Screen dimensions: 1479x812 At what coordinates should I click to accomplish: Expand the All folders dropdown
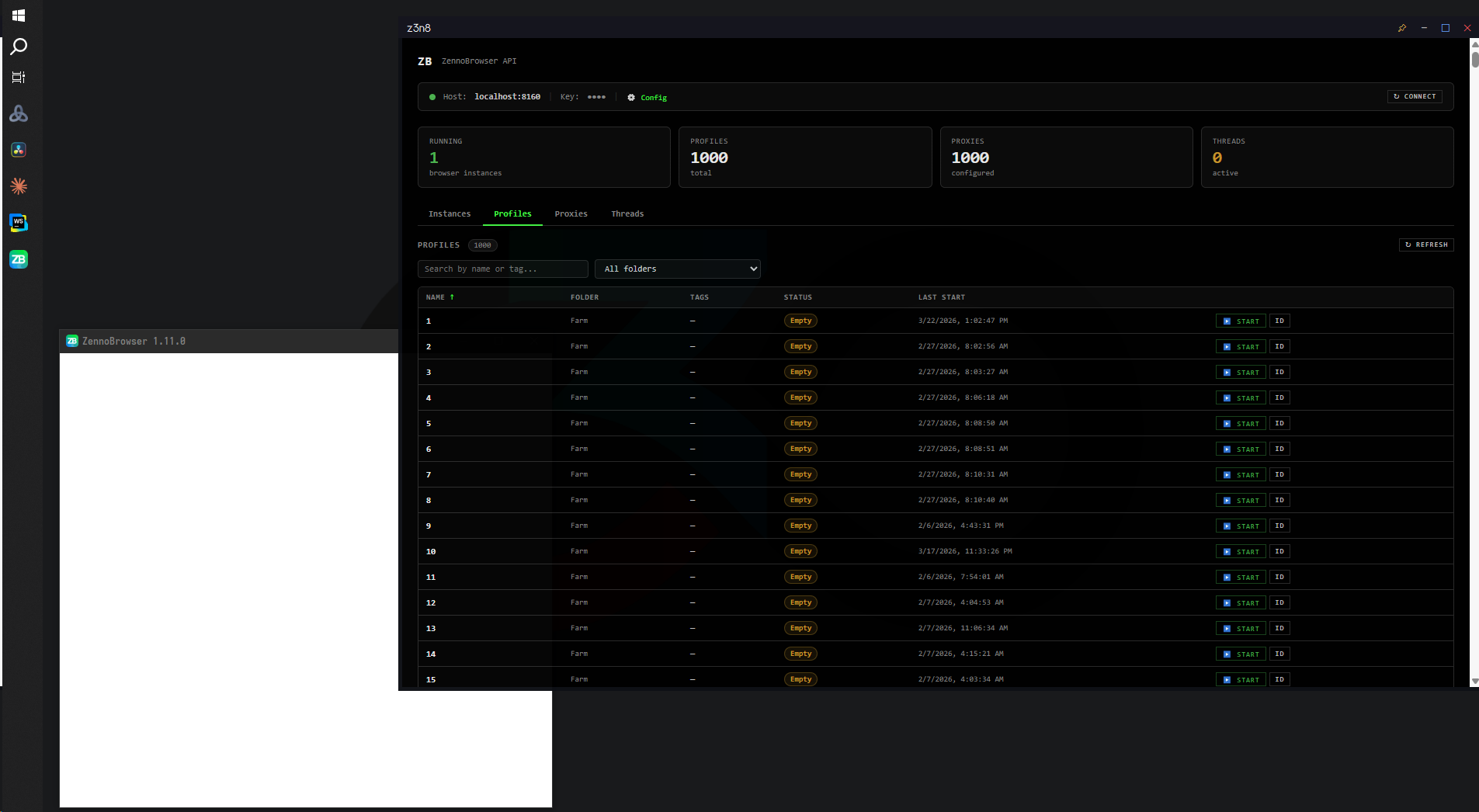pyautogui.click(x=678, y=269)
